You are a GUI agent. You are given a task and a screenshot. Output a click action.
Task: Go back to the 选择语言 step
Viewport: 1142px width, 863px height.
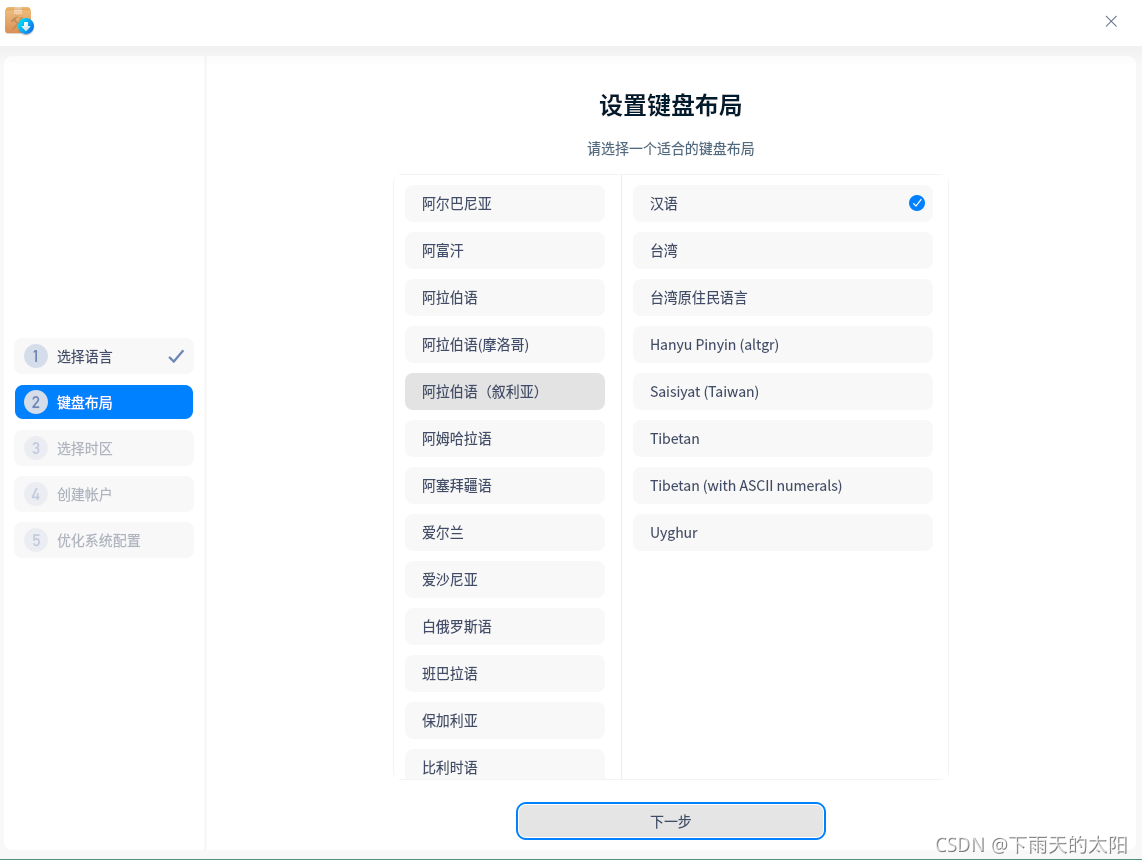click(103, 356)
